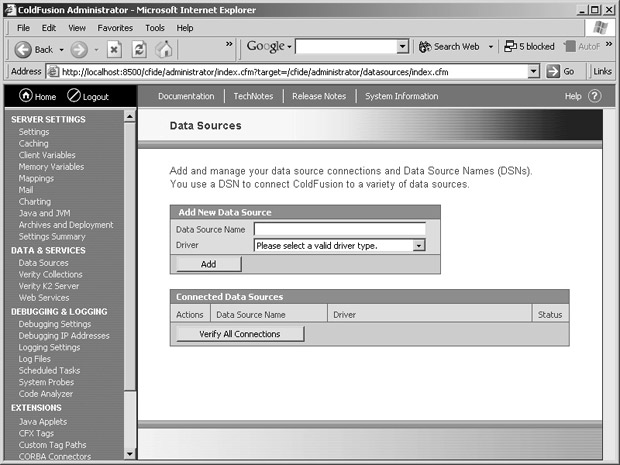Open the File menu
This screenshot has height=465, width=620.
[x=23, y=28]
